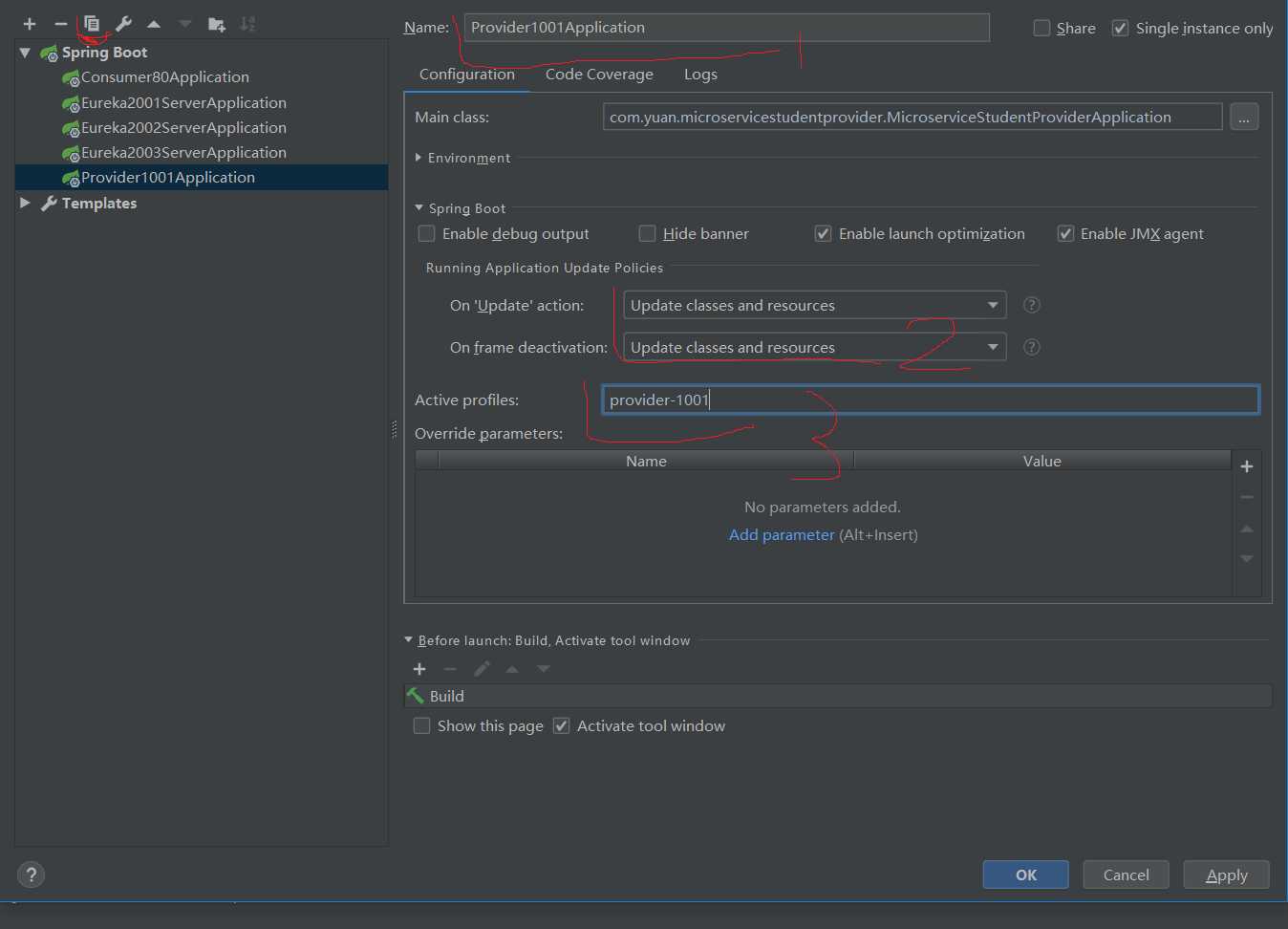This screenshot has width=1288, height=929.
Task: Open edit defaults wrench icon
Action: click(x=123, y=24)
